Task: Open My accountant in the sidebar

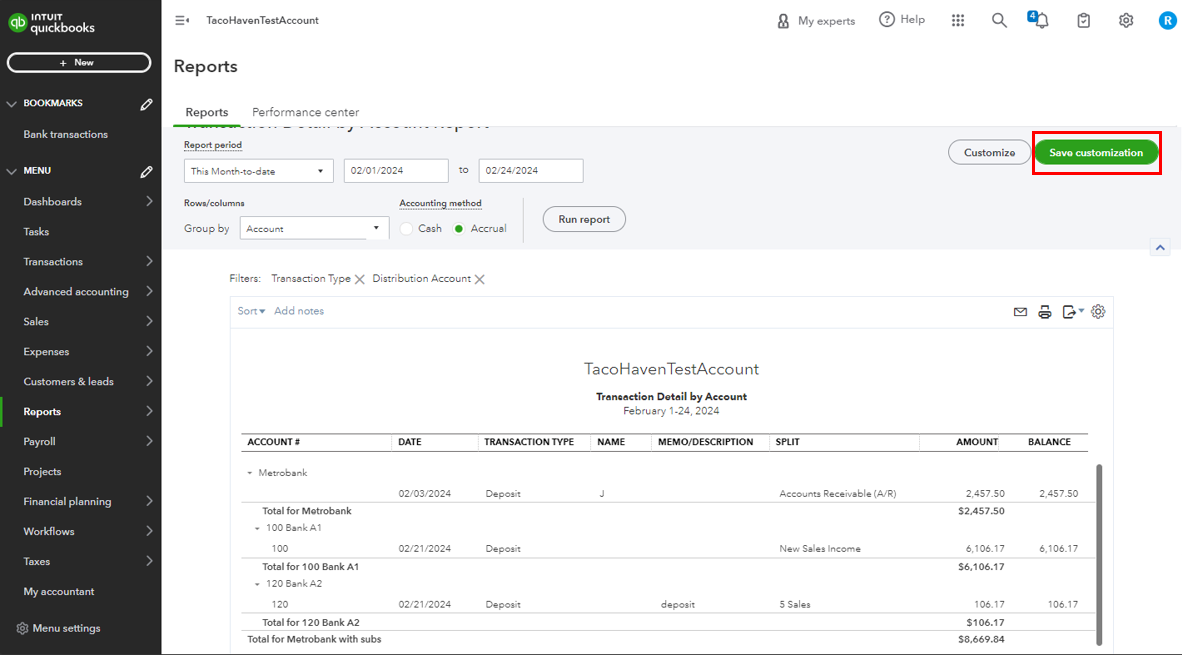Action: pos(81,592)
